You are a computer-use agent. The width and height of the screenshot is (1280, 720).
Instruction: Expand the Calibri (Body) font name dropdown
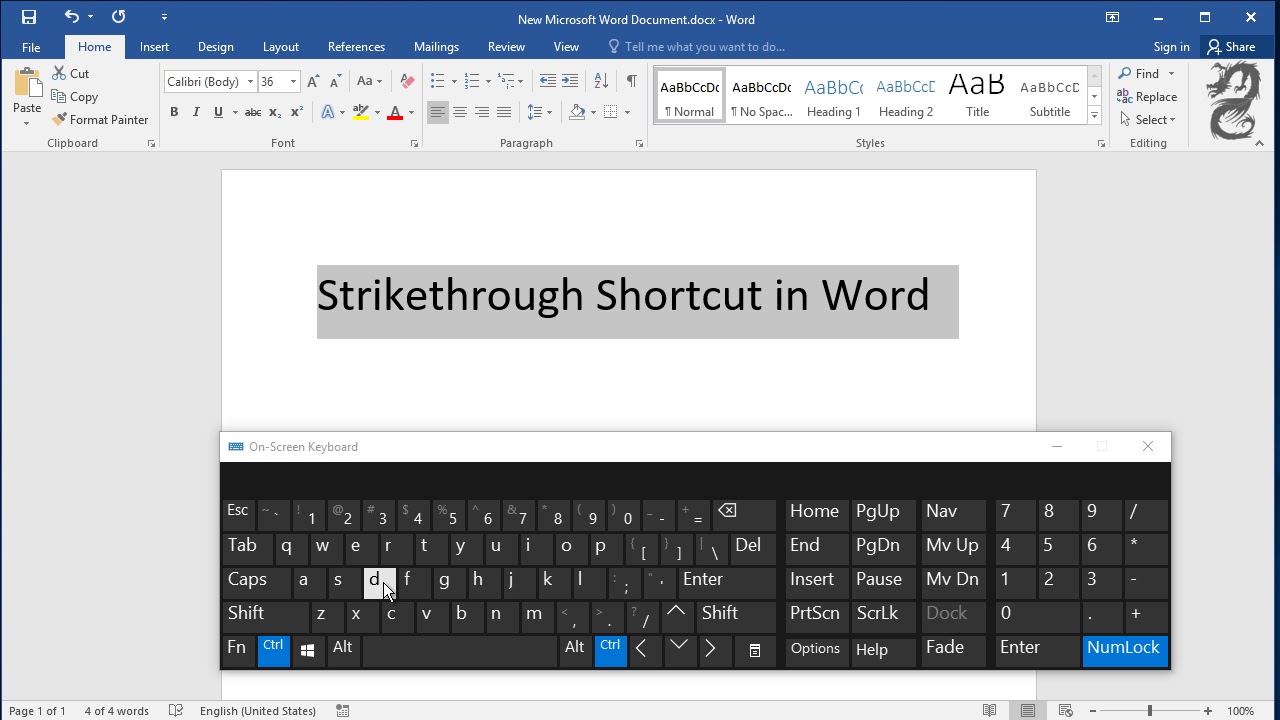click(250, 82)
